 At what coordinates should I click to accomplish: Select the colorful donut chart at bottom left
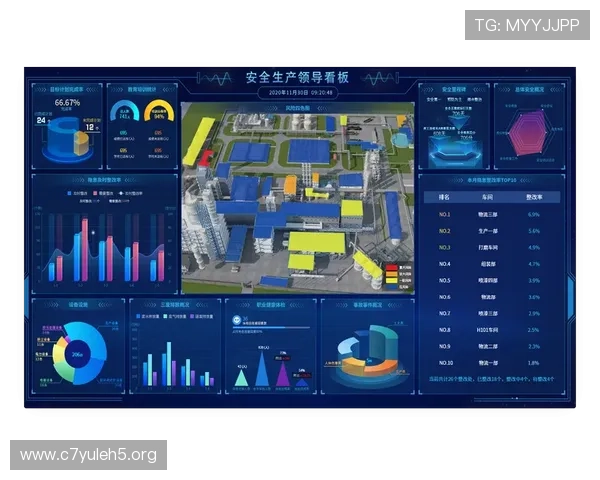pos(75,354)
